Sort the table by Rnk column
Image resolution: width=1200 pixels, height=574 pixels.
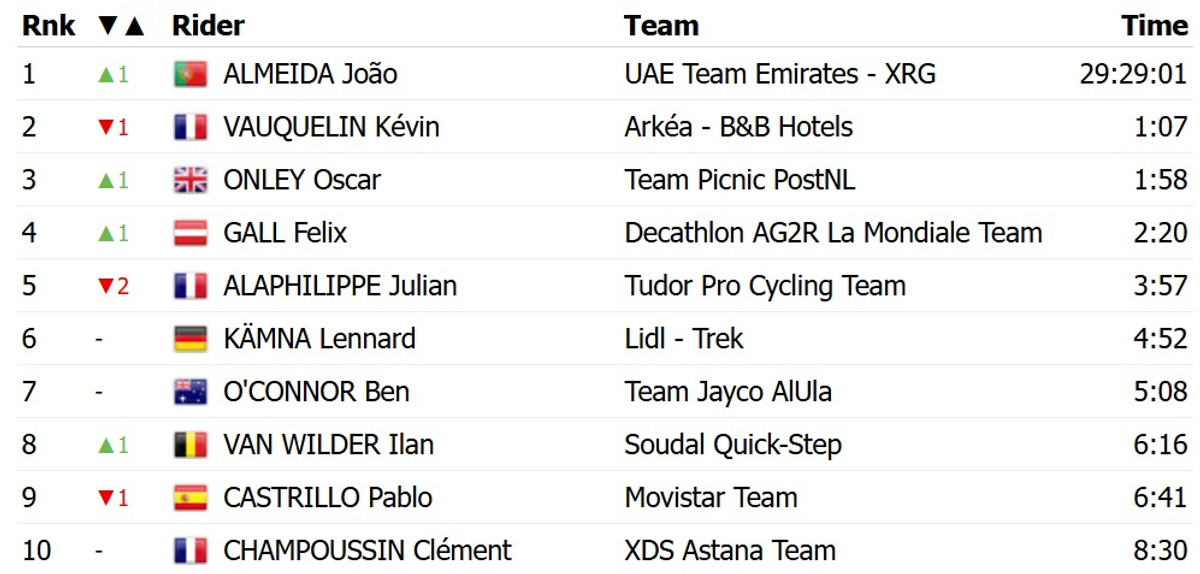pos(49,26)
